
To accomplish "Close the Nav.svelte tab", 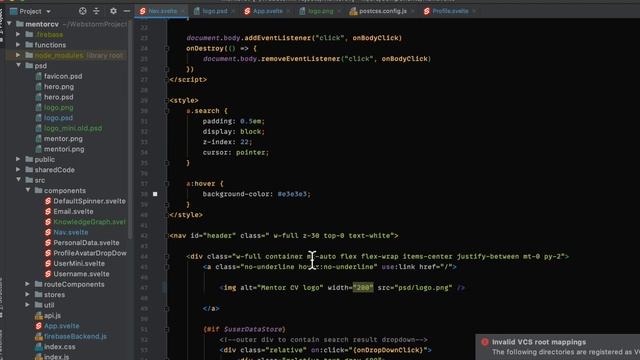I will click(x=183, y=11).
